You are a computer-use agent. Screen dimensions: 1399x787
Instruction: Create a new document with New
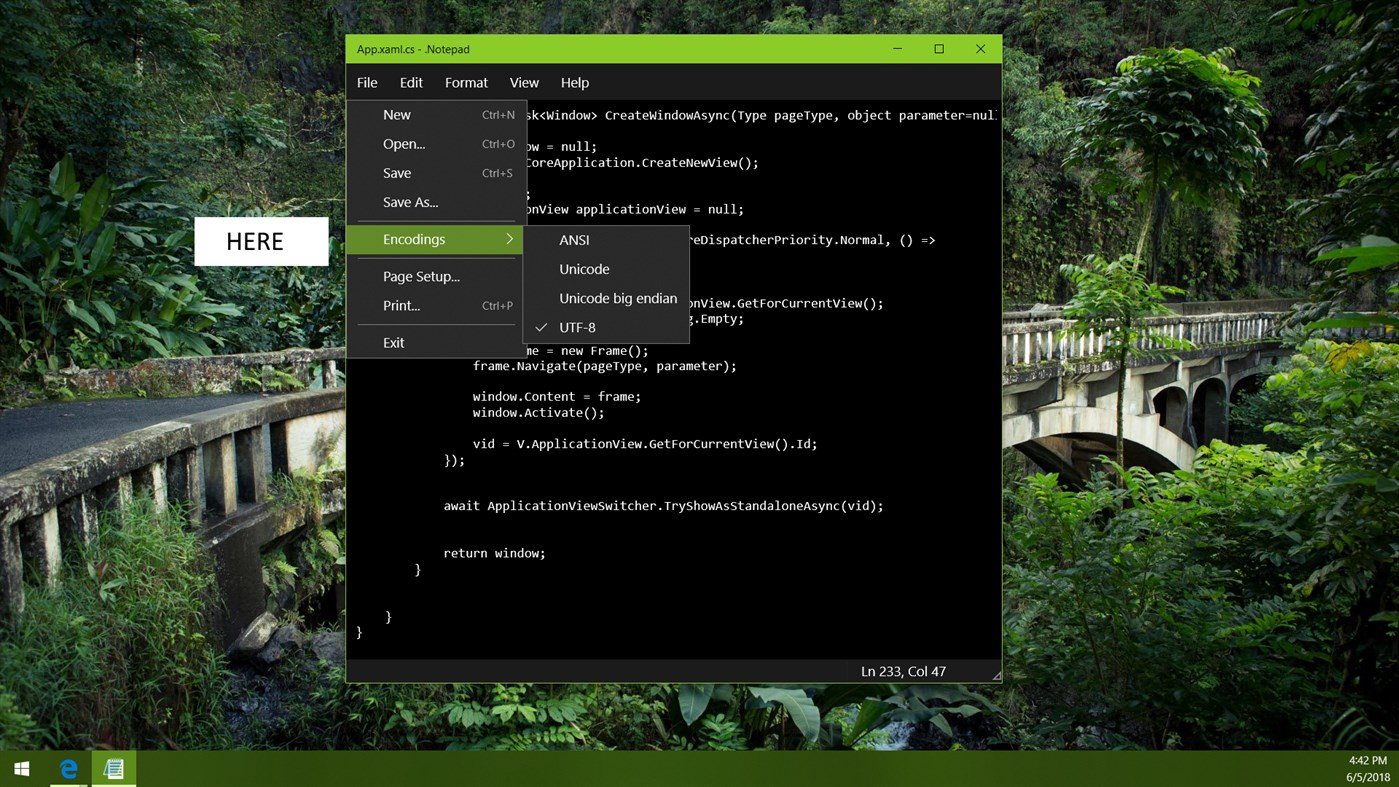[x=397, y=114]
